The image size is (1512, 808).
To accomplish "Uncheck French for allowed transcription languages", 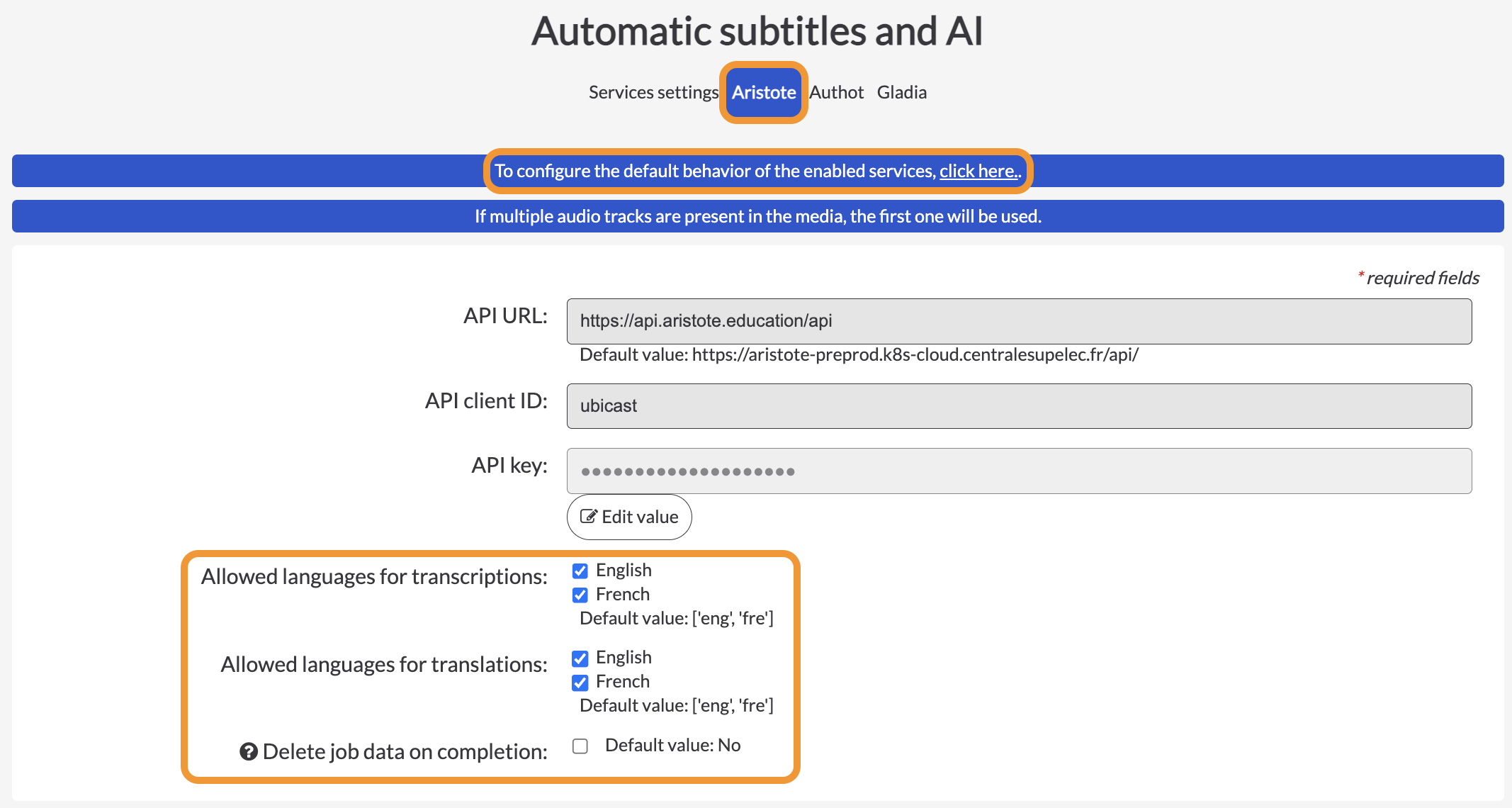I will pos(580,595).
